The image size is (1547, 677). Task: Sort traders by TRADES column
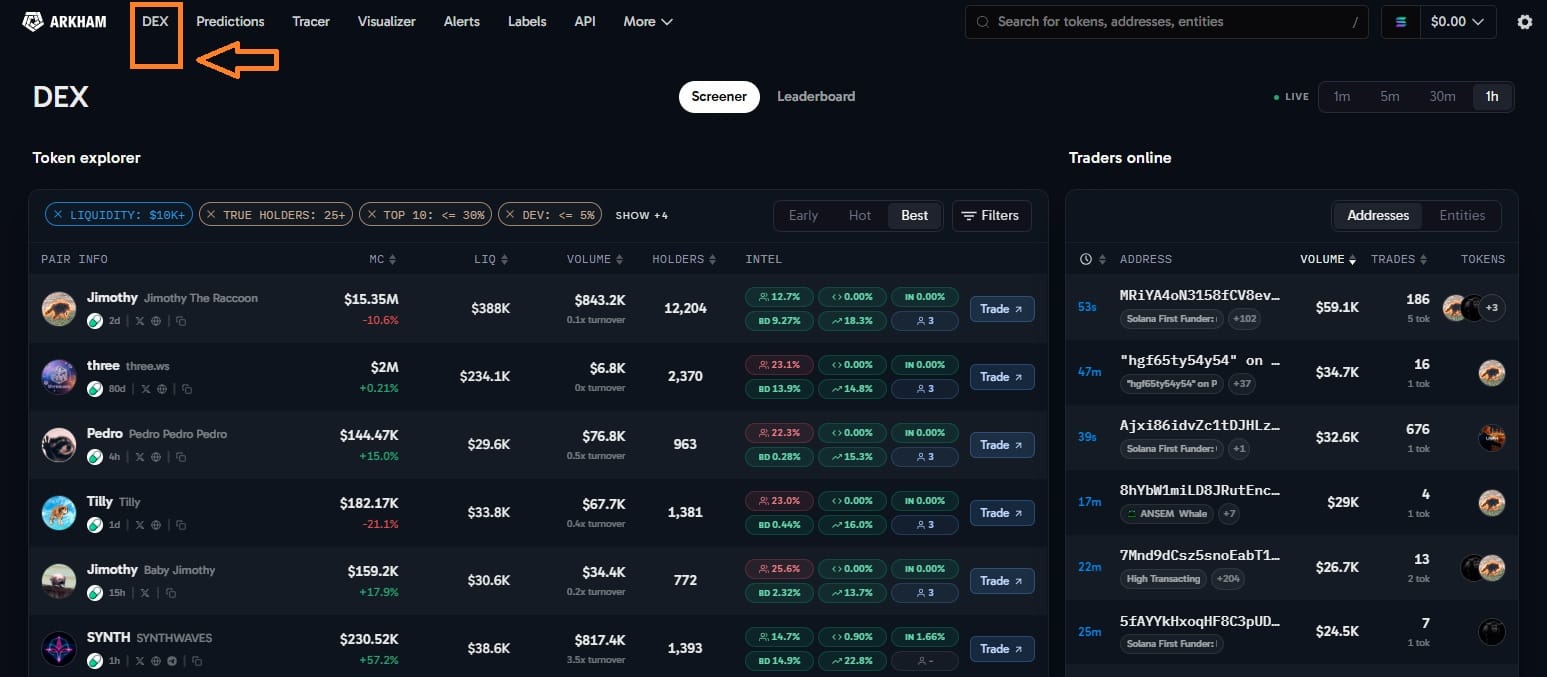click(1400, 259)
